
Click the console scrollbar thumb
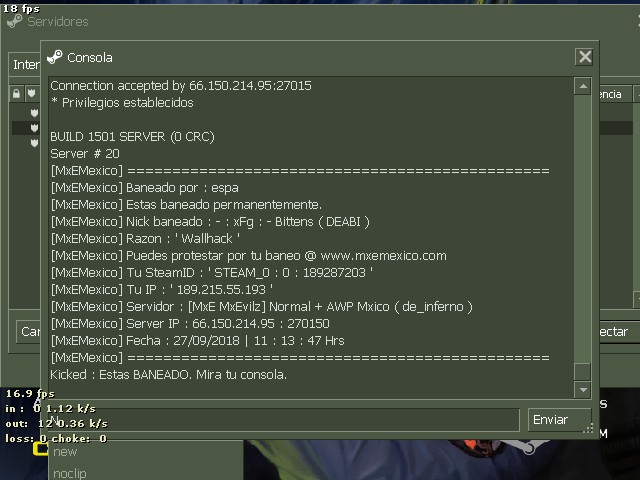tap(583, 371)
